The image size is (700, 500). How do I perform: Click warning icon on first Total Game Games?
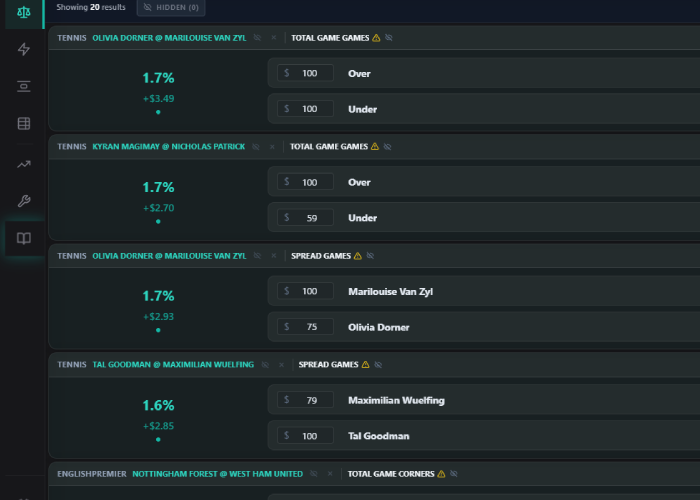[x=376, y=38]
